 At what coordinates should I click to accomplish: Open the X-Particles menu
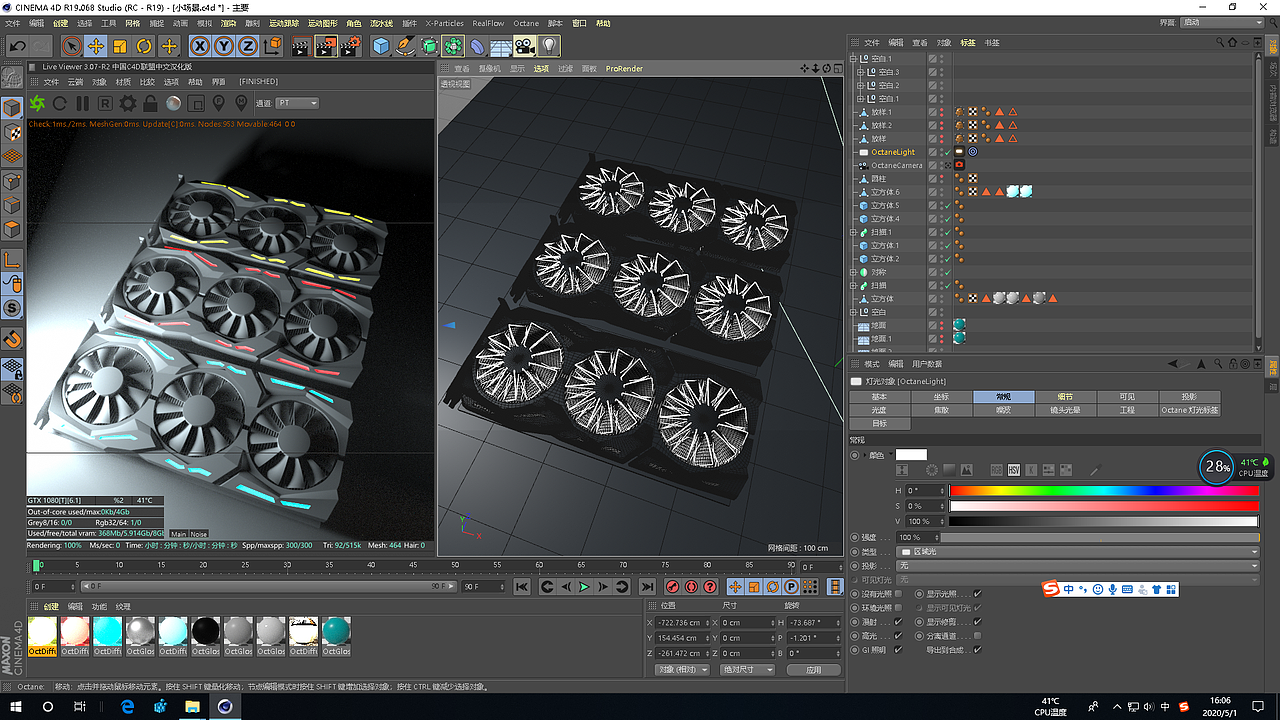click(x=445, y=23)
